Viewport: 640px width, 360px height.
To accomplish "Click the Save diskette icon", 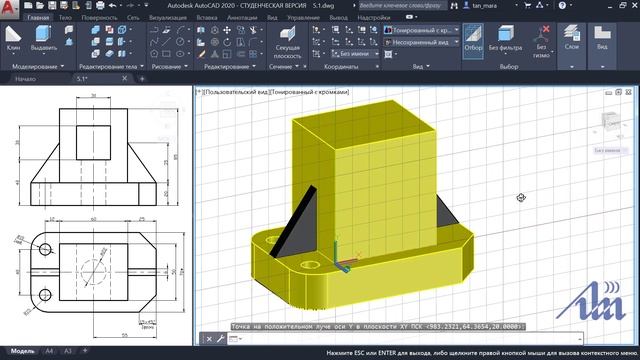I will click(52, 6).
